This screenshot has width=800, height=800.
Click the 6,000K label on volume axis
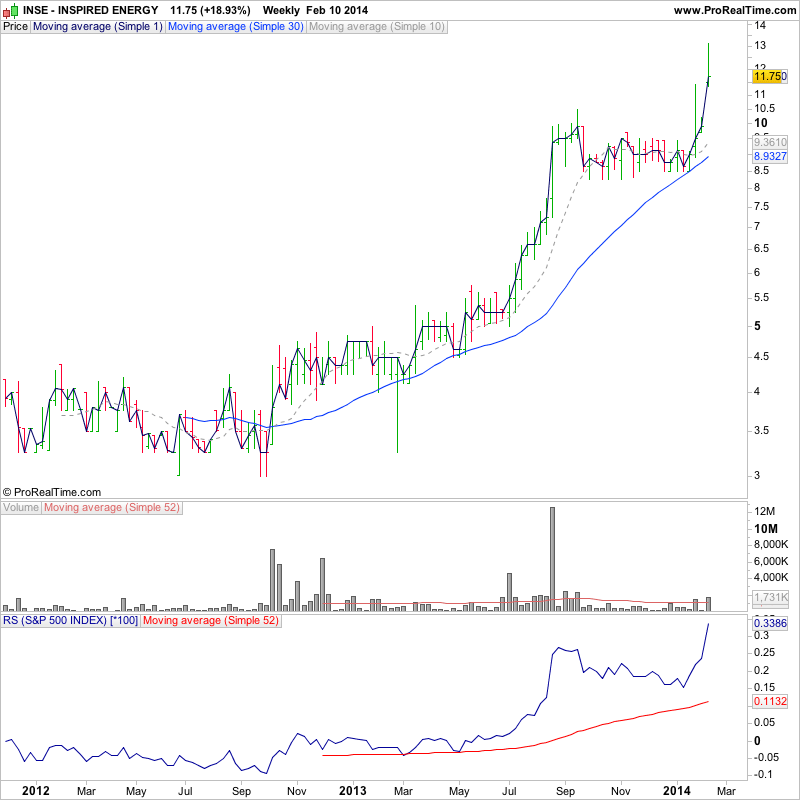tap(771, 561)
